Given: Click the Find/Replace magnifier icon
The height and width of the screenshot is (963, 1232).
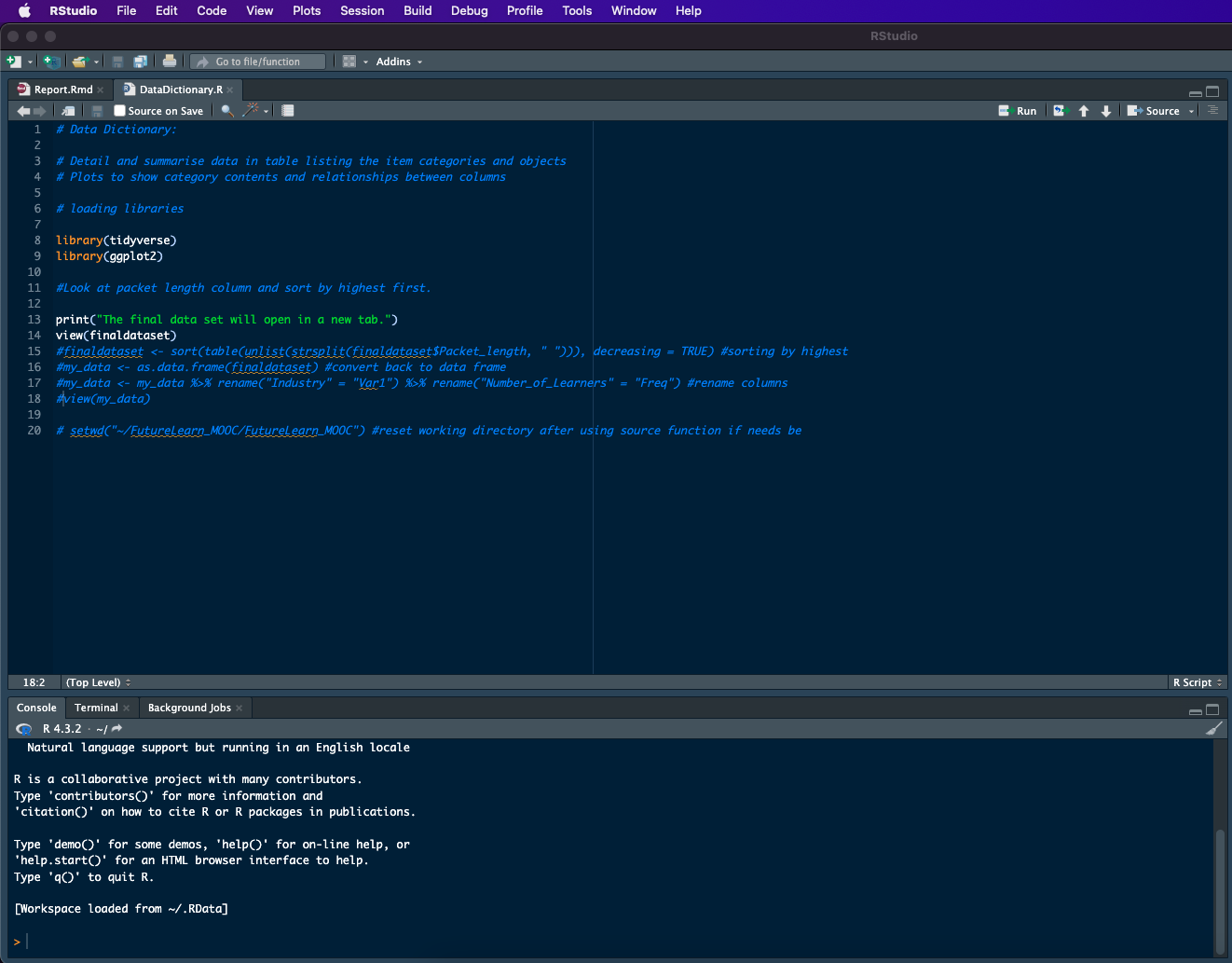Looking at the screenshot, I should [227, 111].
